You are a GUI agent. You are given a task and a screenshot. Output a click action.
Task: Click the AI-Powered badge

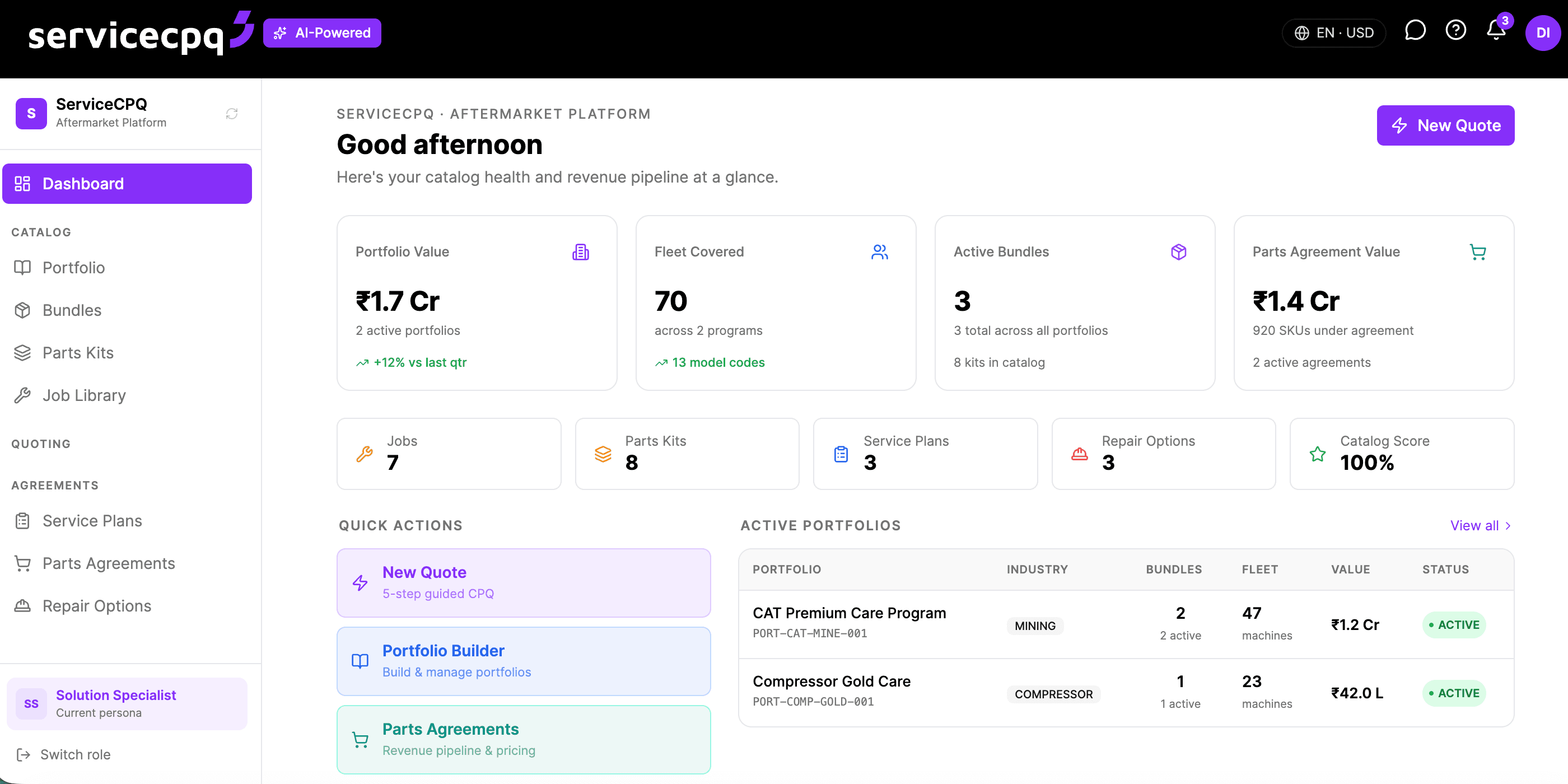322,33
